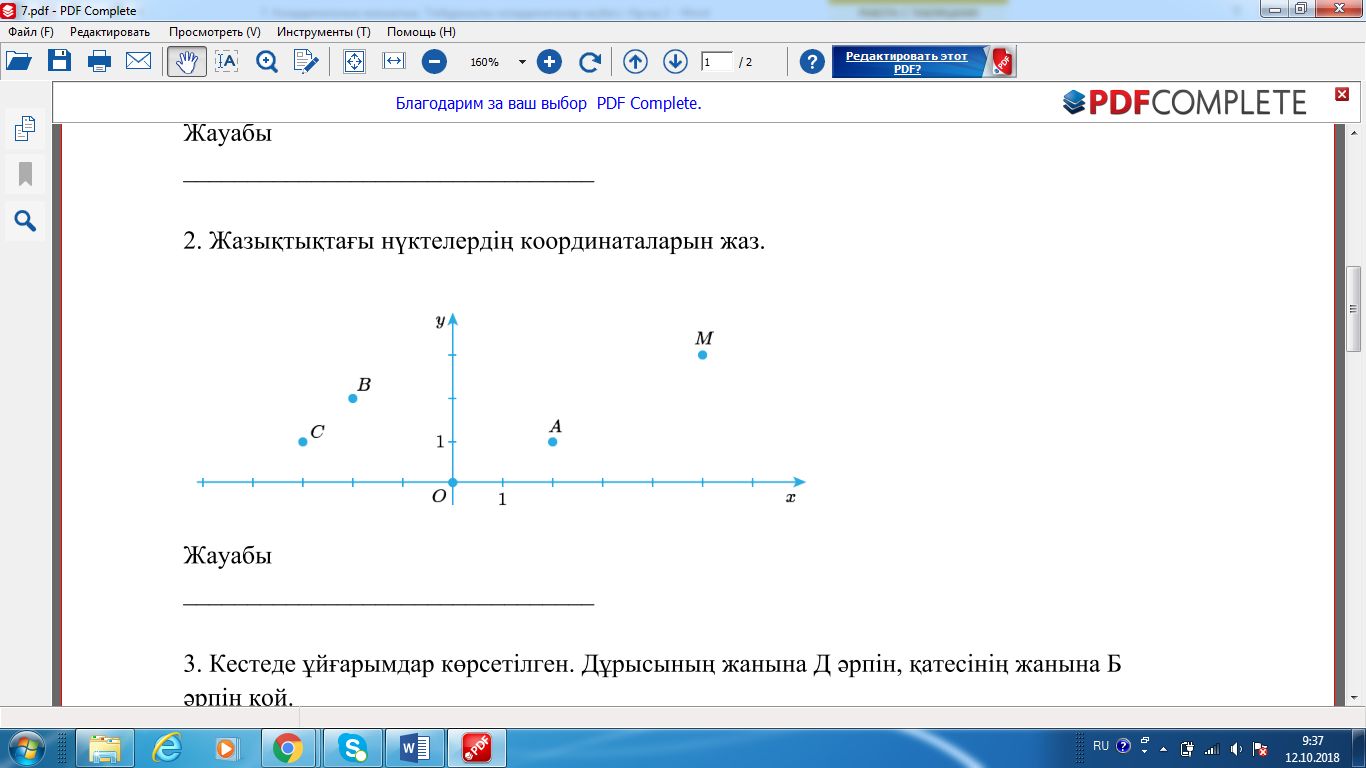Open Google Chrome from the taskbar
The image size is (1366, 768).
[x=288, y=747]
